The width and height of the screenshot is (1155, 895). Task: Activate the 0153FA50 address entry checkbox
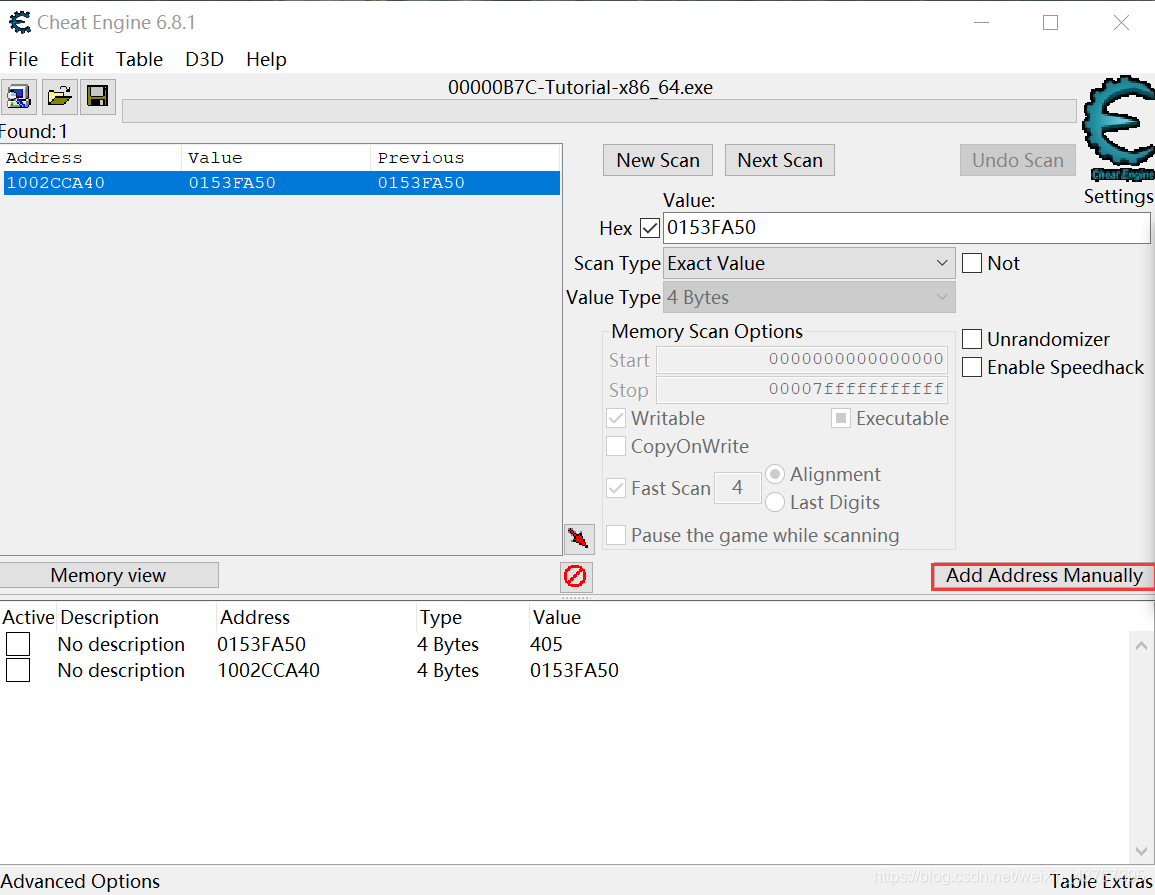point(18,644)
